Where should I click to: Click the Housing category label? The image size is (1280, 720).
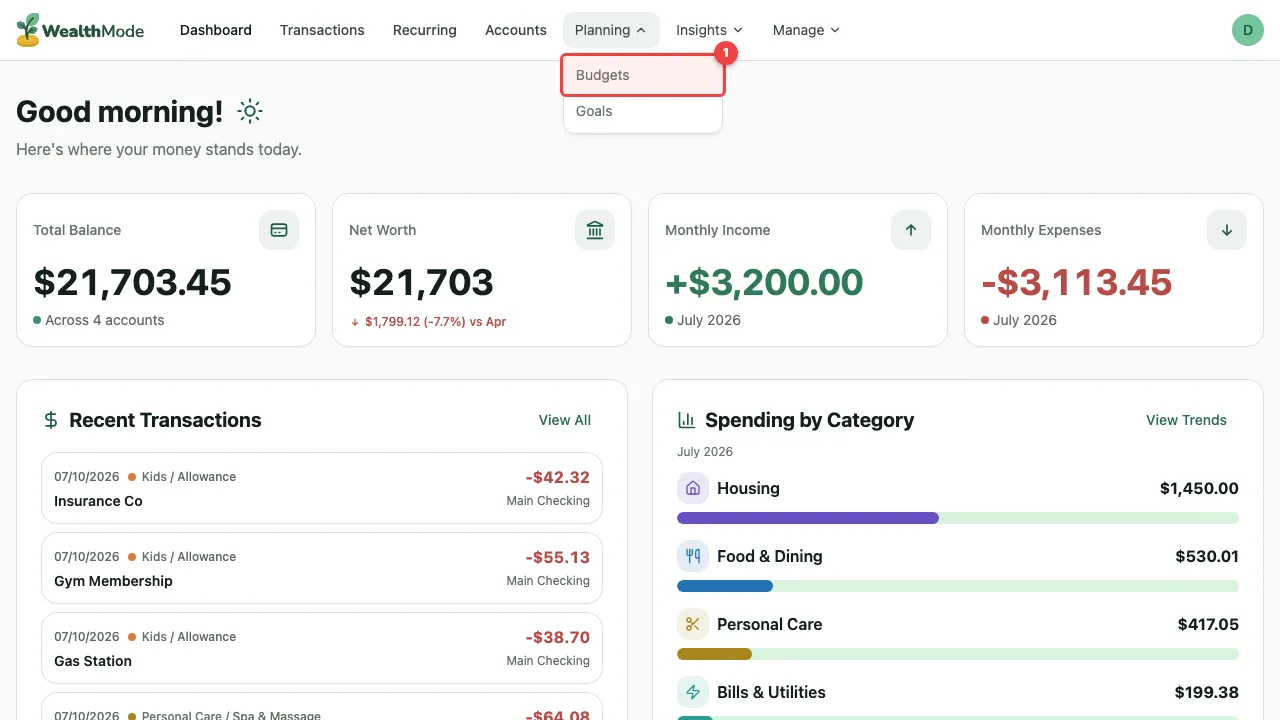tap(748, 488)
